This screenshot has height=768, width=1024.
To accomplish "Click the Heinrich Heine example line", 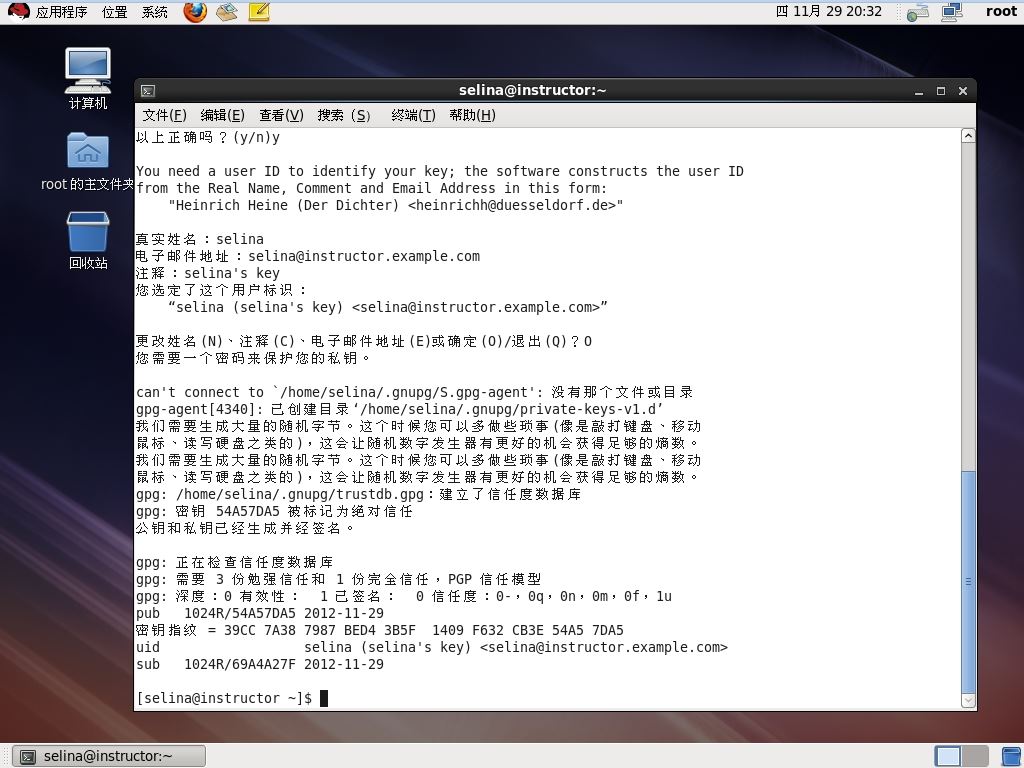I will [x=396, y=205].
